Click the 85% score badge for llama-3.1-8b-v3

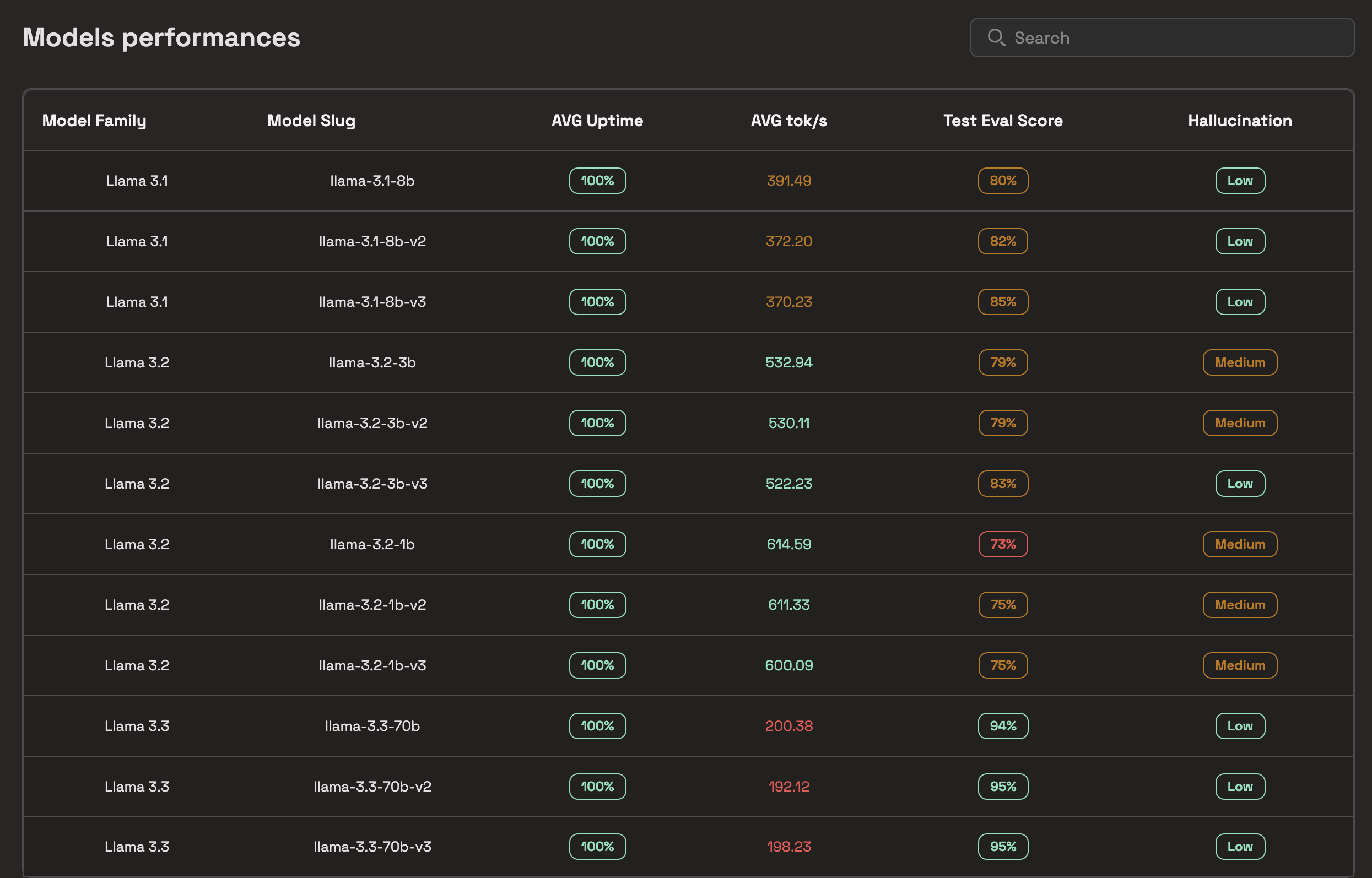(x=1002, y=302)
